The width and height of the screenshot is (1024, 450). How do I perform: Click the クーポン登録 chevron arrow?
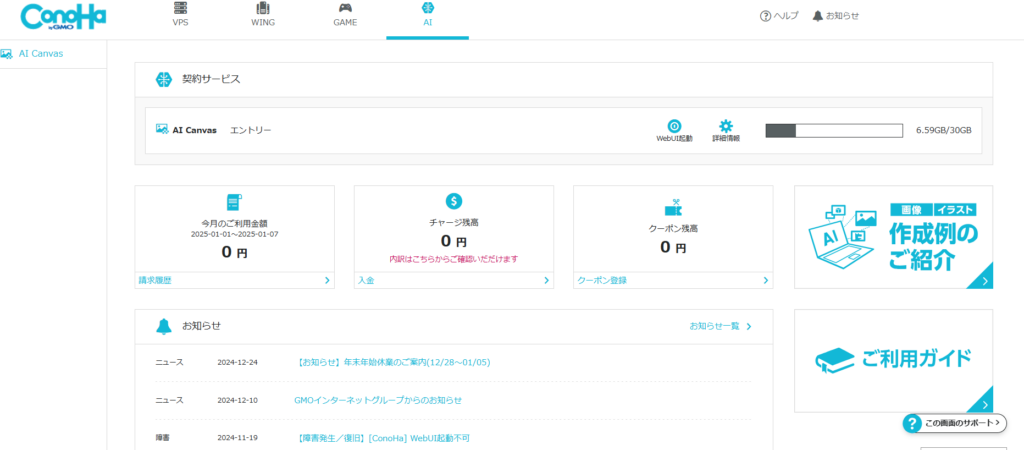pos(766,281)
